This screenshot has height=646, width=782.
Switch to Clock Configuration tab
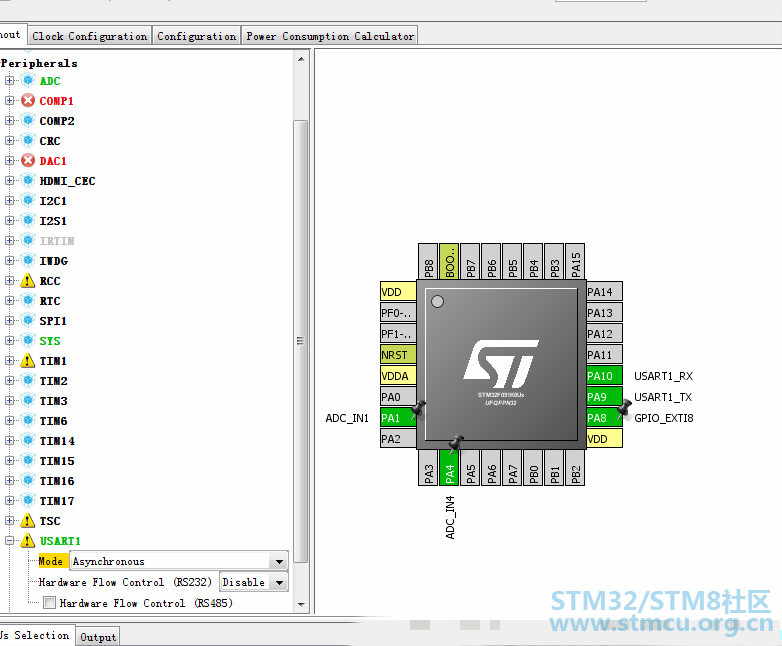coord(89,36)
